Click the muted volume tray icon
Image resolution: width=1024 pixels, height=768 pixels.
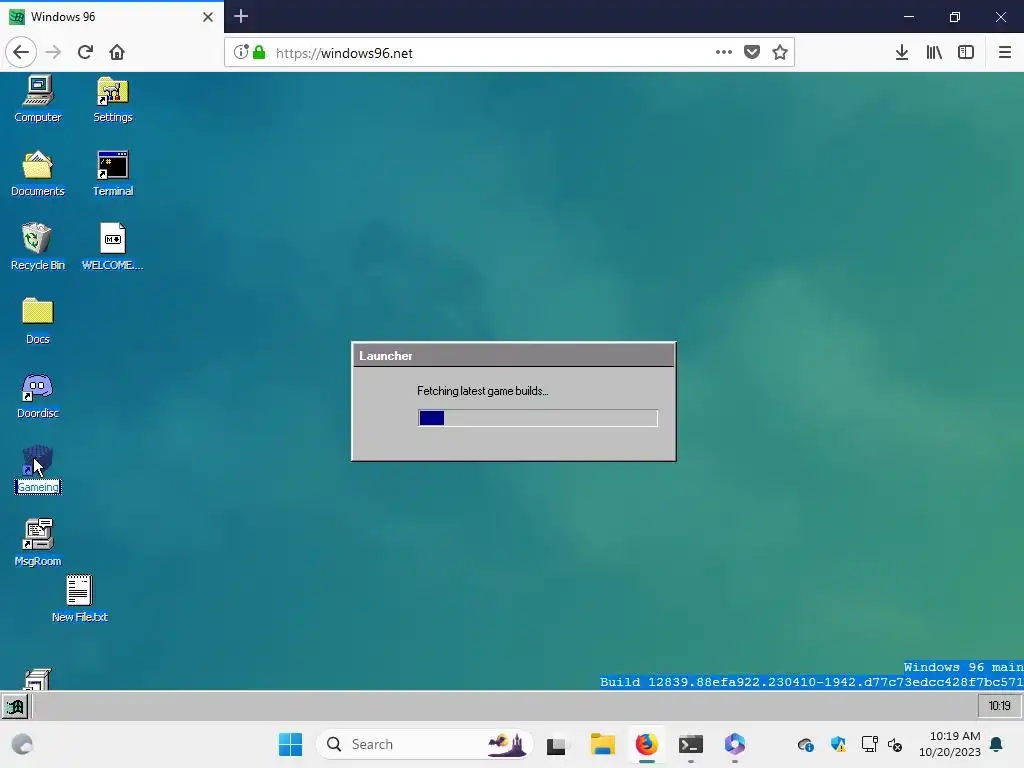895,744
